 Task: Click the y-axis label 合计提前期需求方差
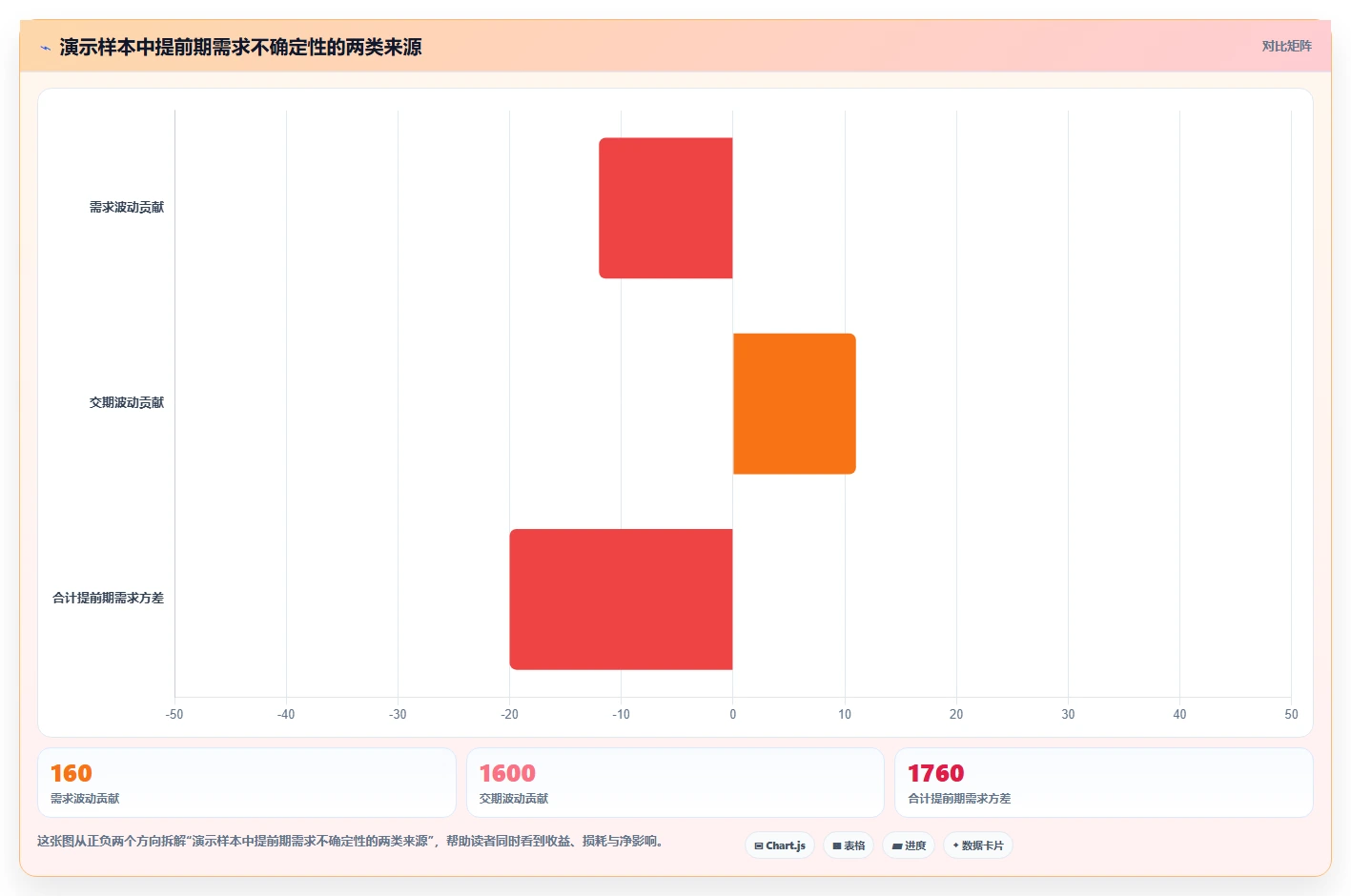tap(108, 599)
